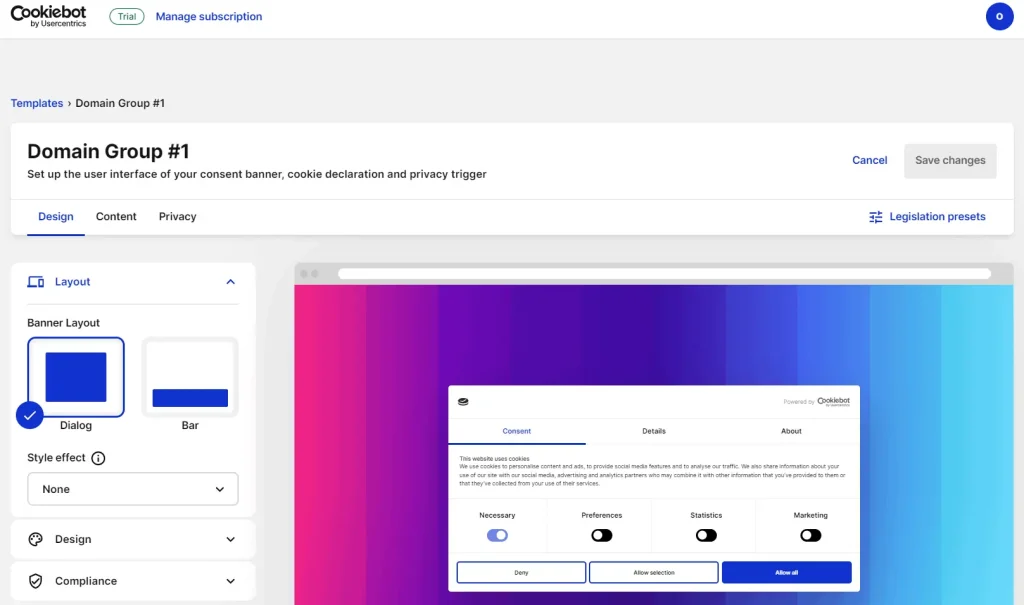Enable the Marketing toggle
This screenshot has height=605, width=1024.
pyautogui.click(x=810, y=535)
